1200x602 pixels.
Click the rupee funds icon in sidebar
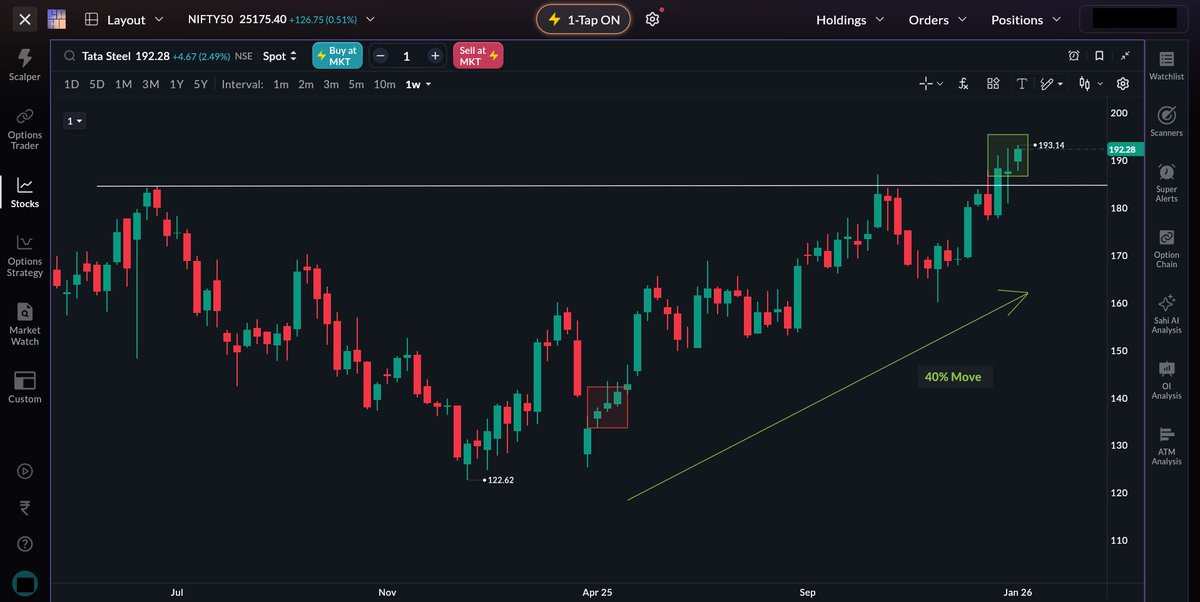(25, 508)
